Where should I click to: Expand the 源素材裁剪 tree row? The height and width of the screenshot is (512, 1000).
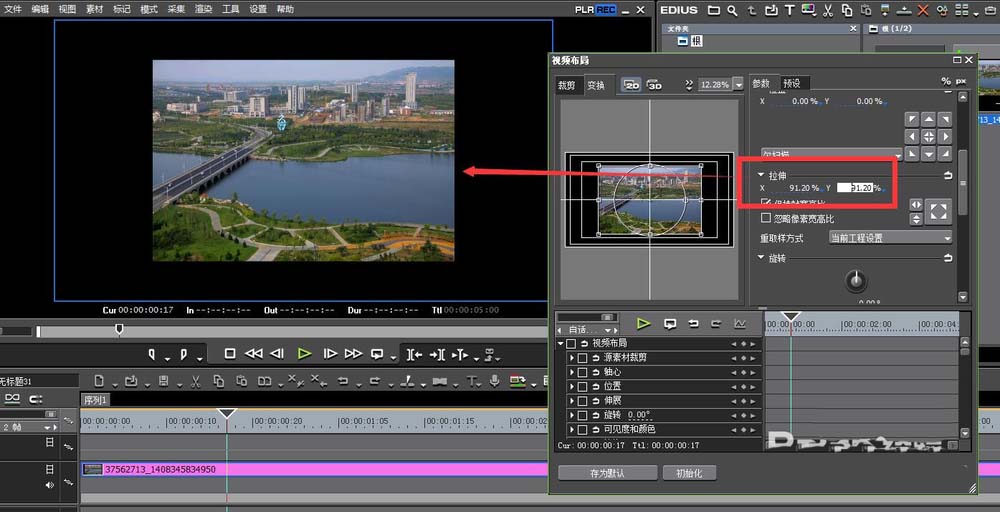(x=571, y=358)
